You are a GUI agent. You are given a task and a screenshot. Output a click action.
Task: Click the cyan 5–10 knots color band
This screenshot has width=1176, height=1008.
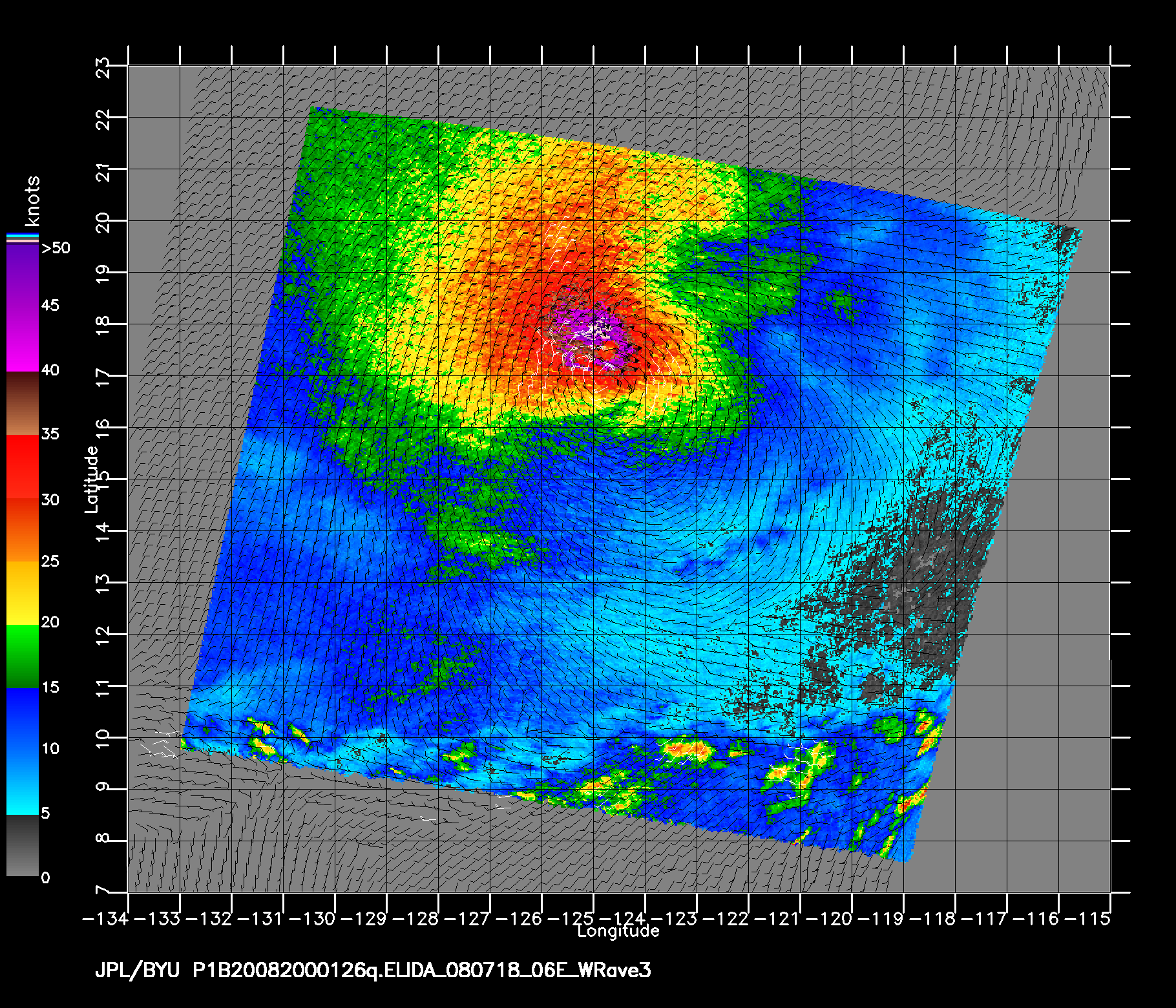pyautogui.click(x=23, y=783)
